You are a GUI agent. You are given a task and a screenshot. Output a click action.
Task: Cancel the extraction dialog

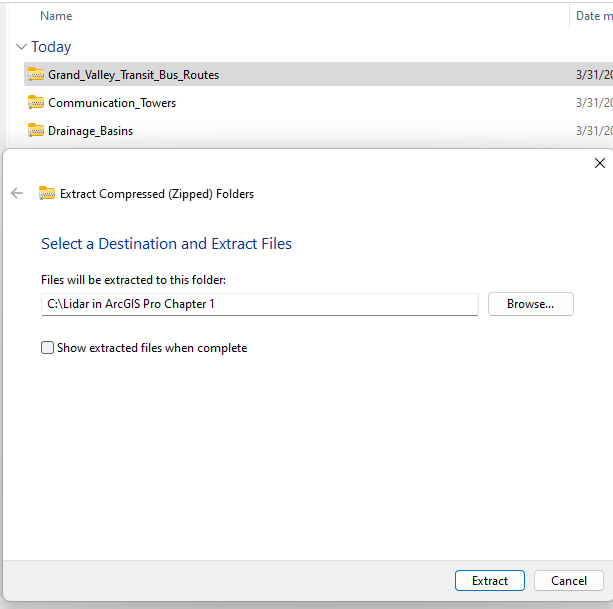coord(569,580)
